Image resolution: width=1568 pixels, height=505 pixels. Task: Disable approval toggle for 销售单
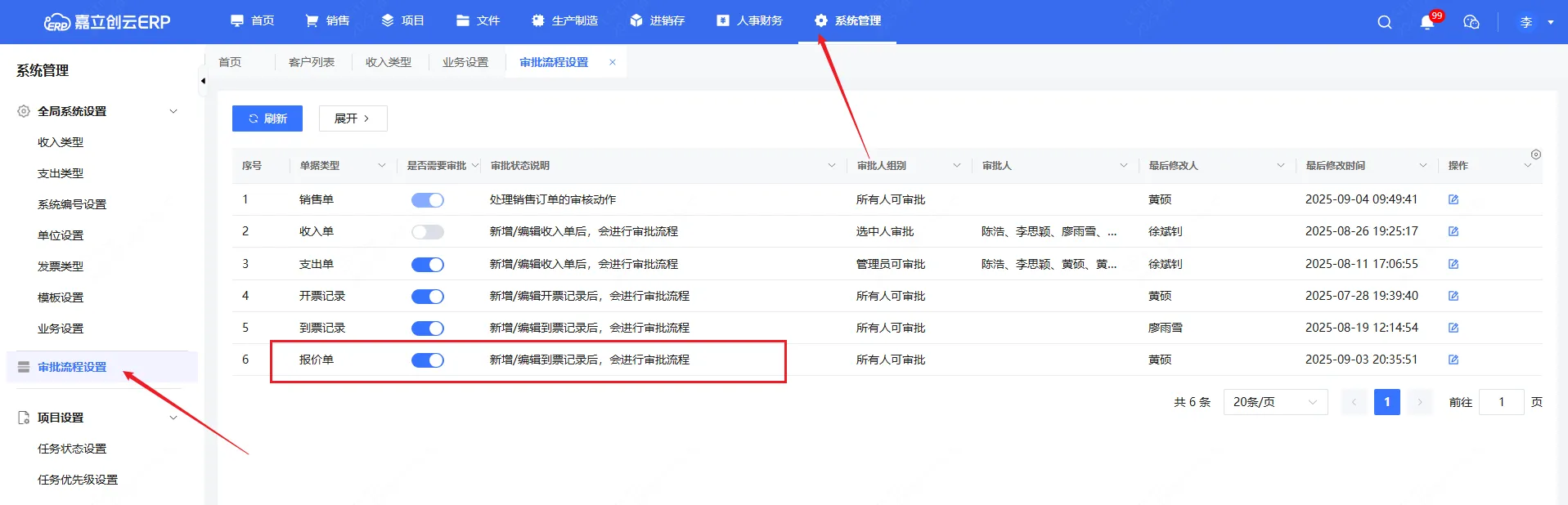427,200
